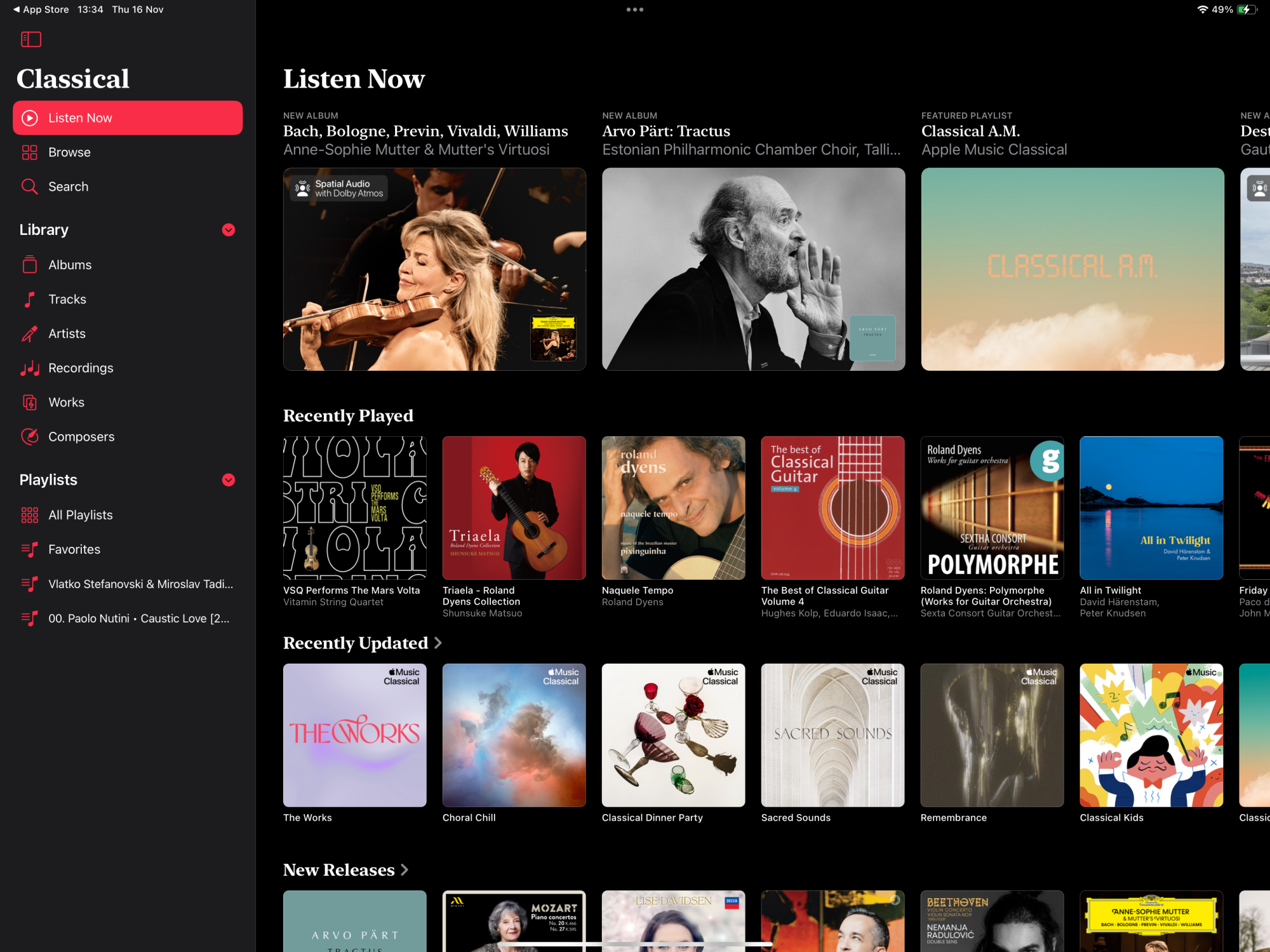Open Lise Davidsen new release cover
The image size is (1270, 952).
(x=674, y=921)
